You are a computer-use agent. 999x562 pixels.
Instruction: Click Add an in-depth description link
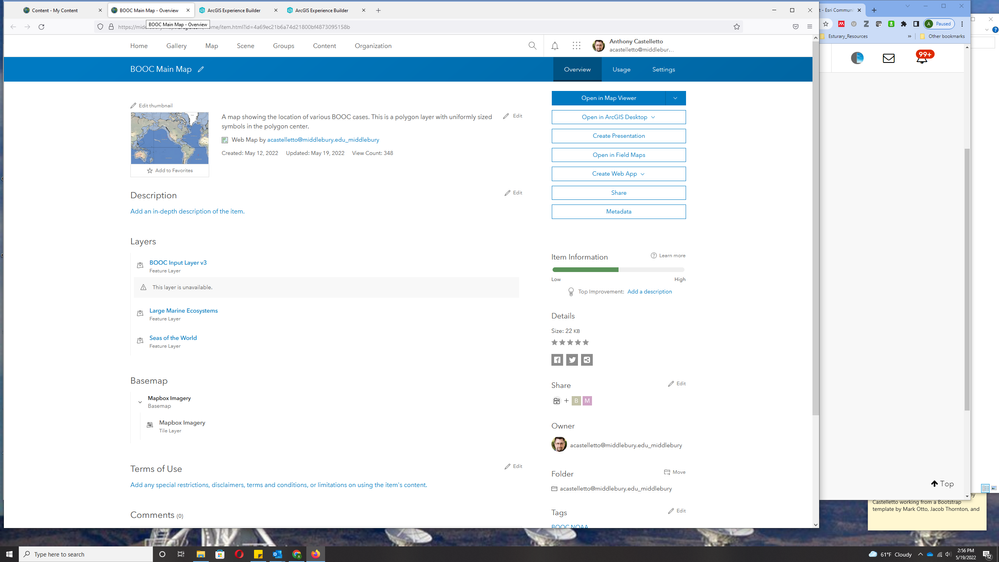[187, 212]
